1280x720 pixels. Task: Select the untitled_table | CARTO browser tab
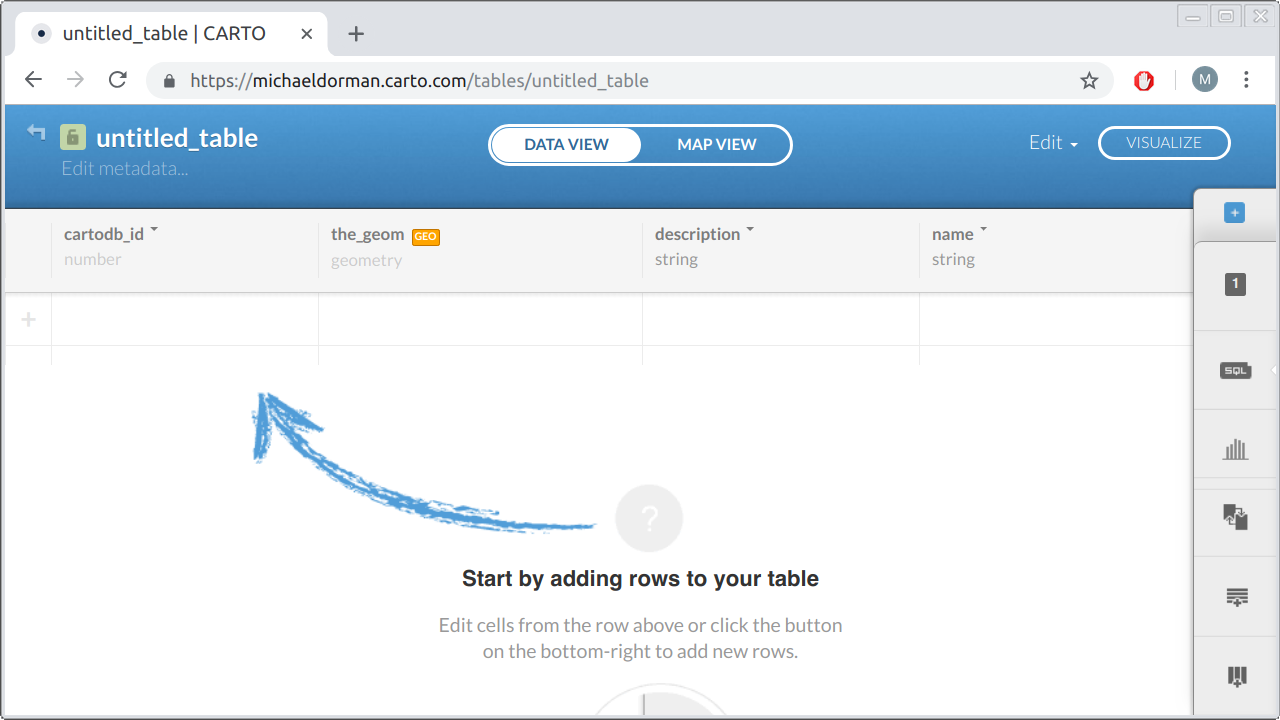tap(173, 34)
